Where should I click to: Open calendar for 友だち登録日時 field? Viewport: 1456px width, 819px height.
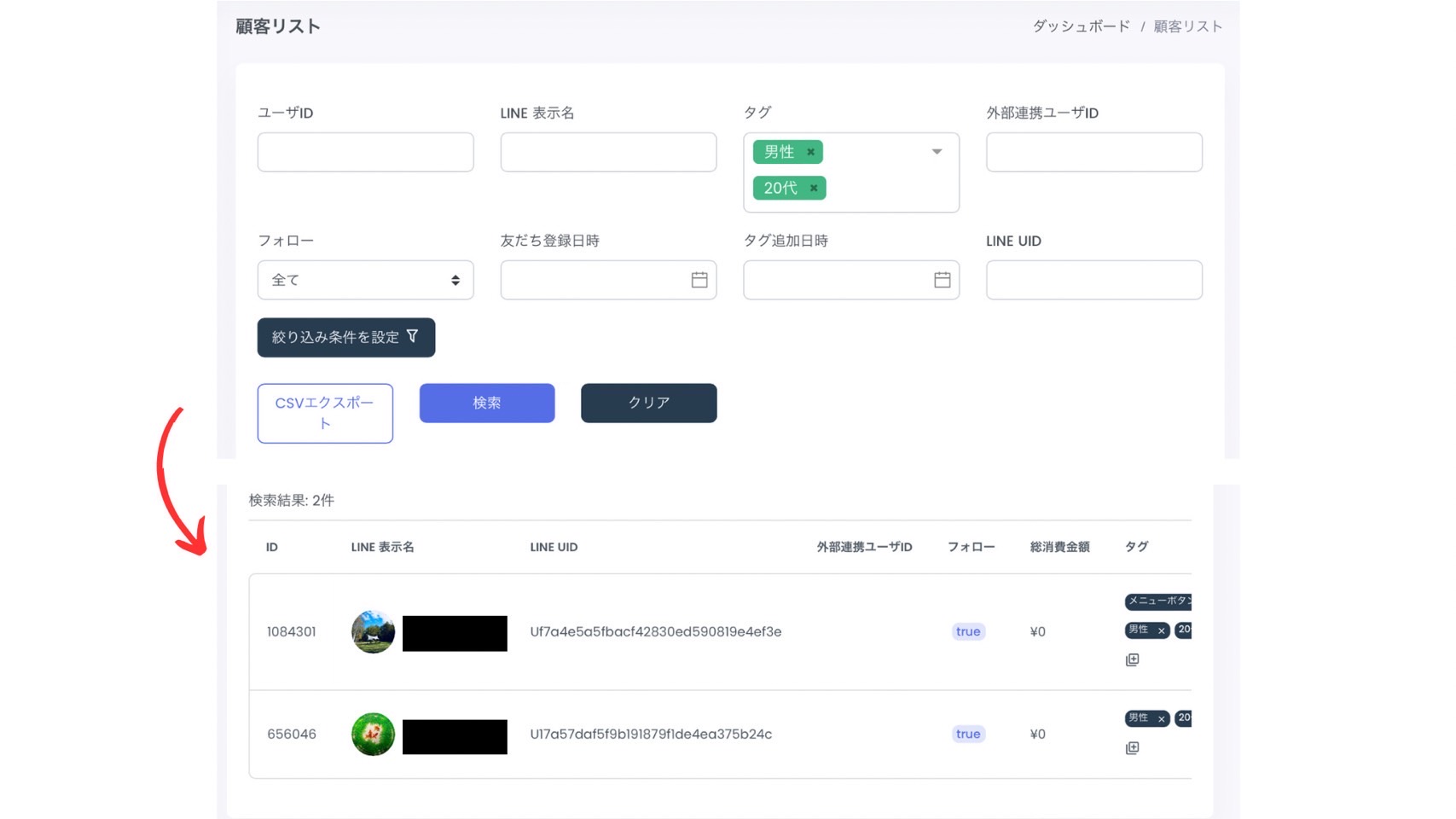699,280
